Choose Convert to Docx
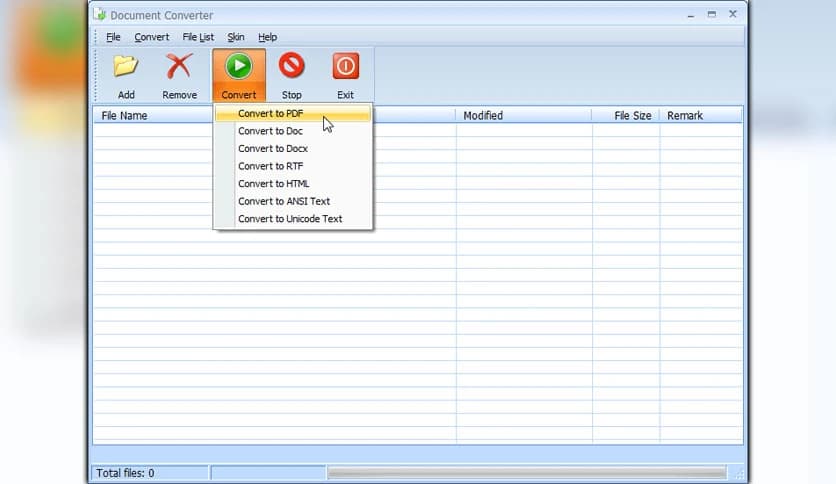Screen dimensions: 836x484 293,149
